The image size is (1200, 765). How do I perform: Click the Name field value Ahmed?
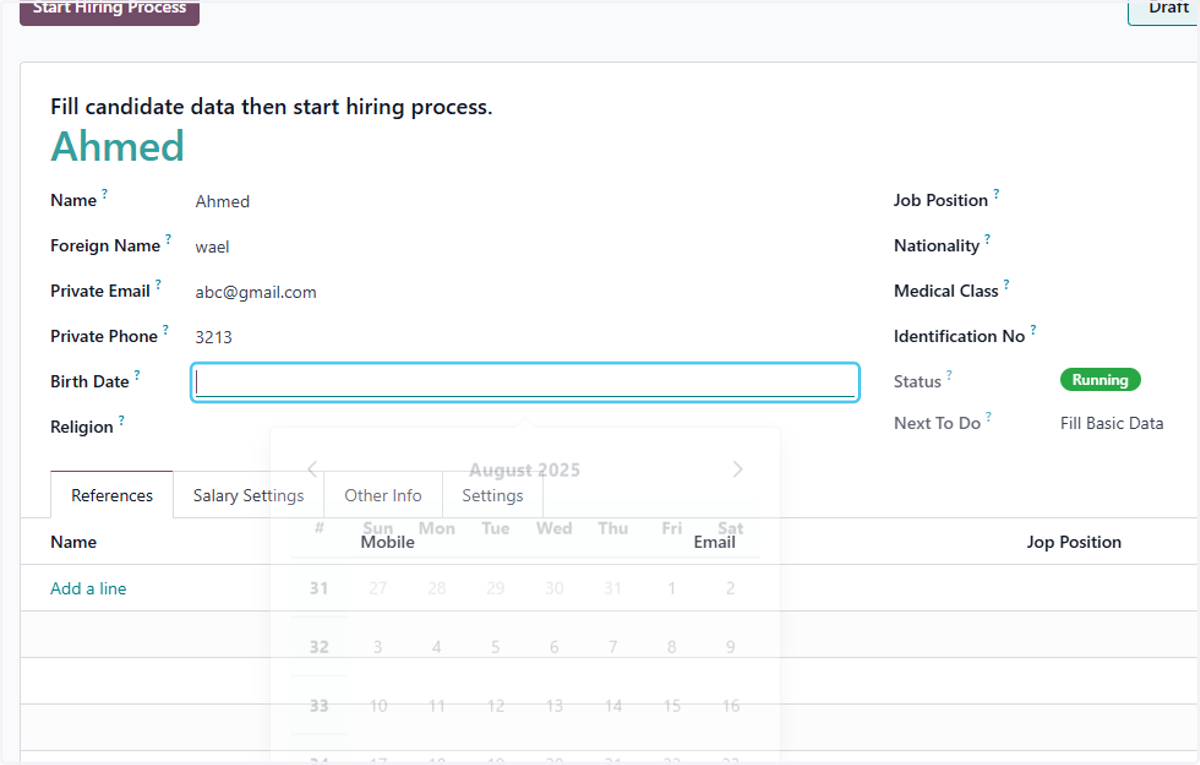[x=222, y=201]
